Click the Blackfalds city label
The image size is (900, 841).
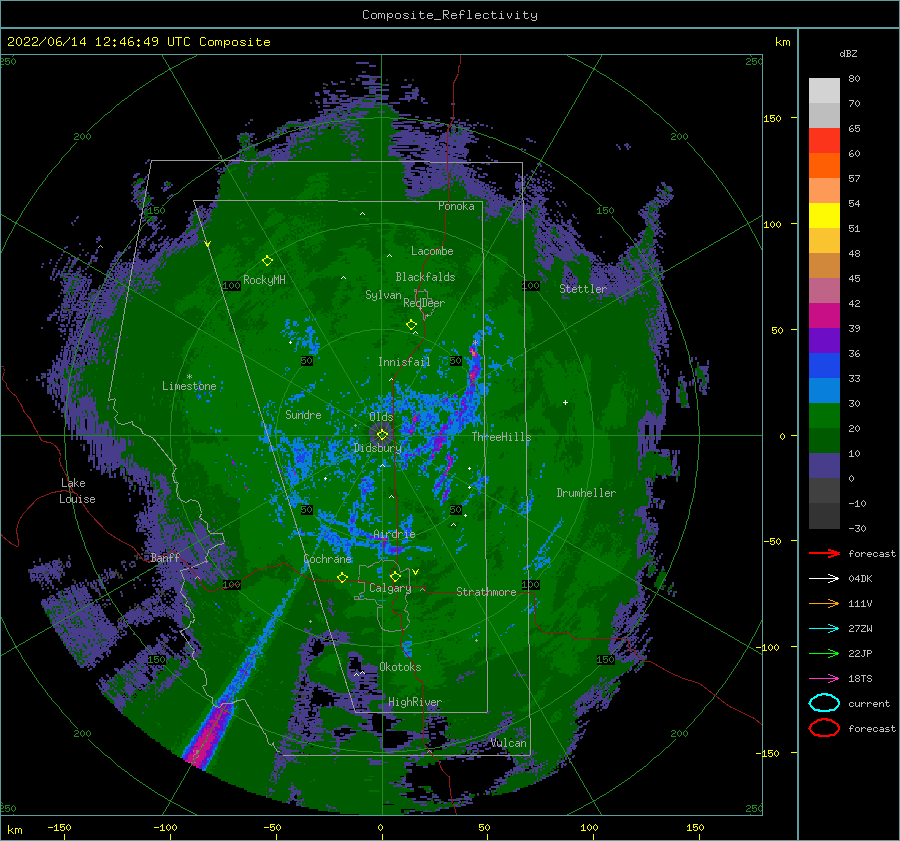click(x=425, y=277)
